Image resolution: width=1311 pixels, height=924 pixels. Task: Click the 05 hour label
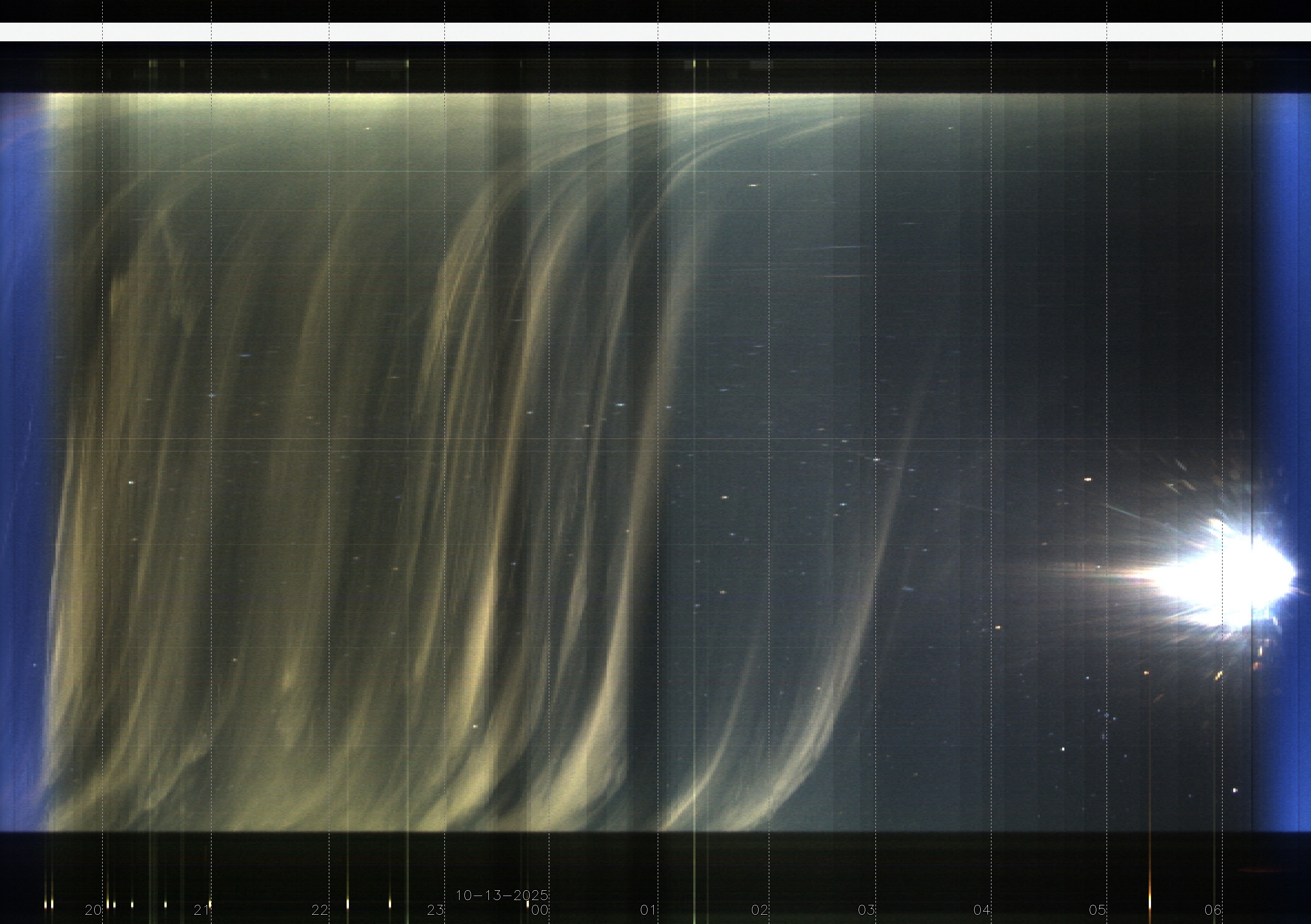(1097, 910)
